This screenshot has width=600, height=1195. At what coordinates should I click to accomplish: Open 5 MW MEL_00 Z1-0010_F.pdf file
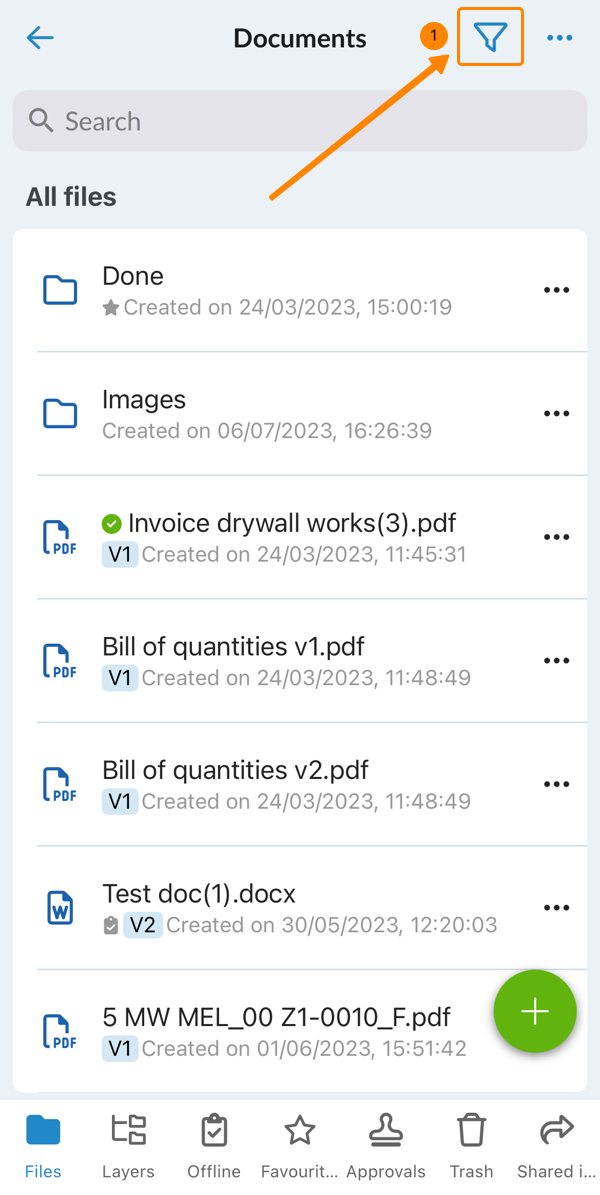click(276, 1019)
